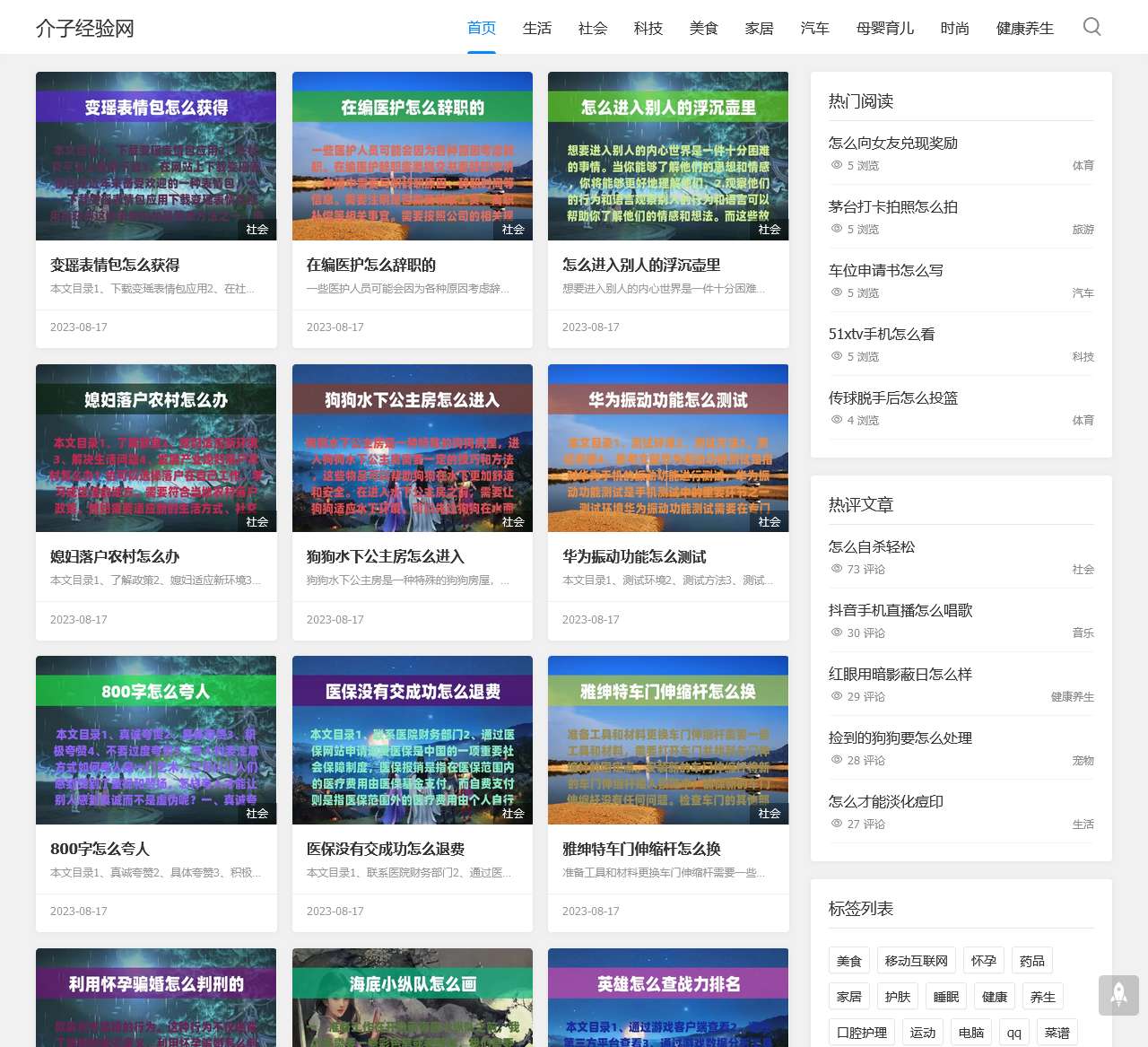Open thumbnail of 华为振动功能怎么测试

668,448
